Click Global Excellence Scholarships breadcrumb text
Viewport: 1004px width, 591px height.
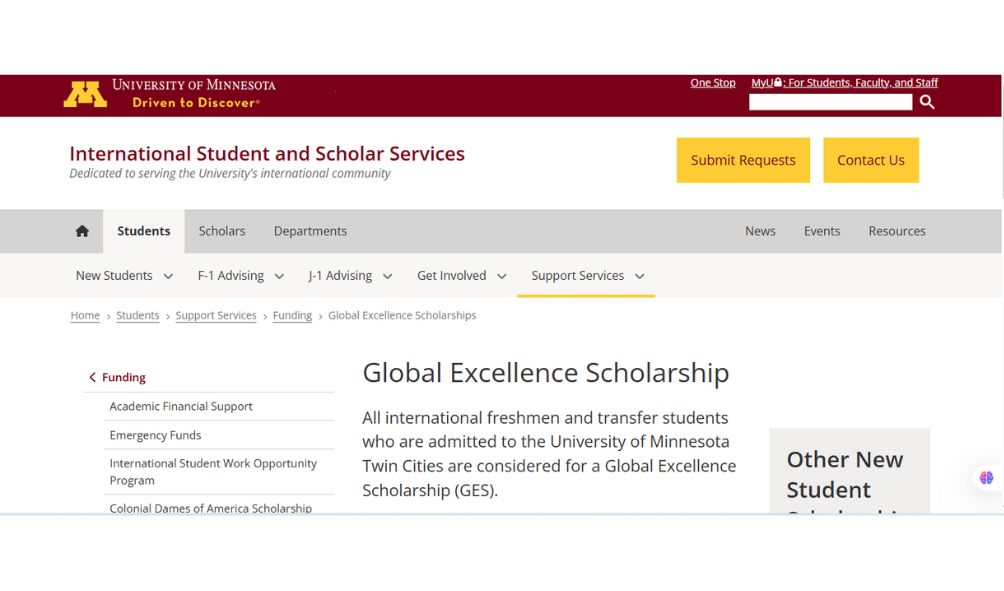pyautogui.click(x=402, y=315)
